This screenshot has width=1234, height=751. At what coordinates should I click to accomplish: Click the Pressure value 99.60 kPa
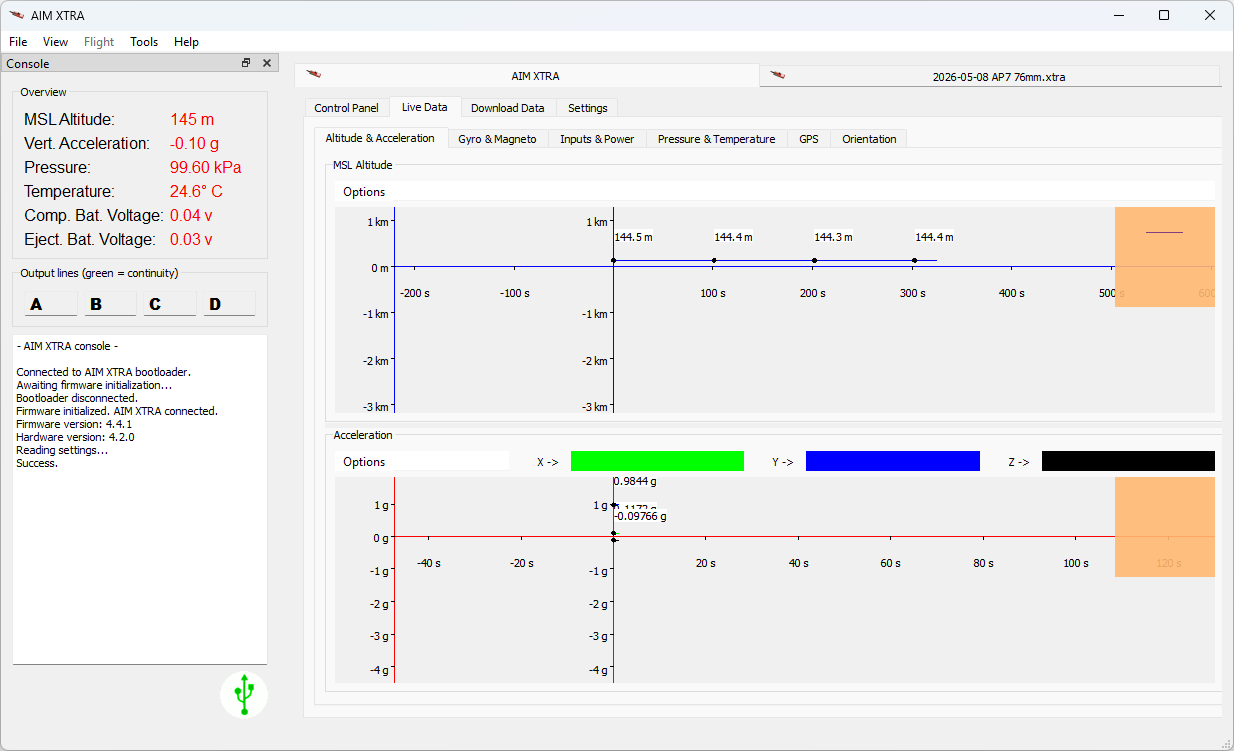click(206, 167)
